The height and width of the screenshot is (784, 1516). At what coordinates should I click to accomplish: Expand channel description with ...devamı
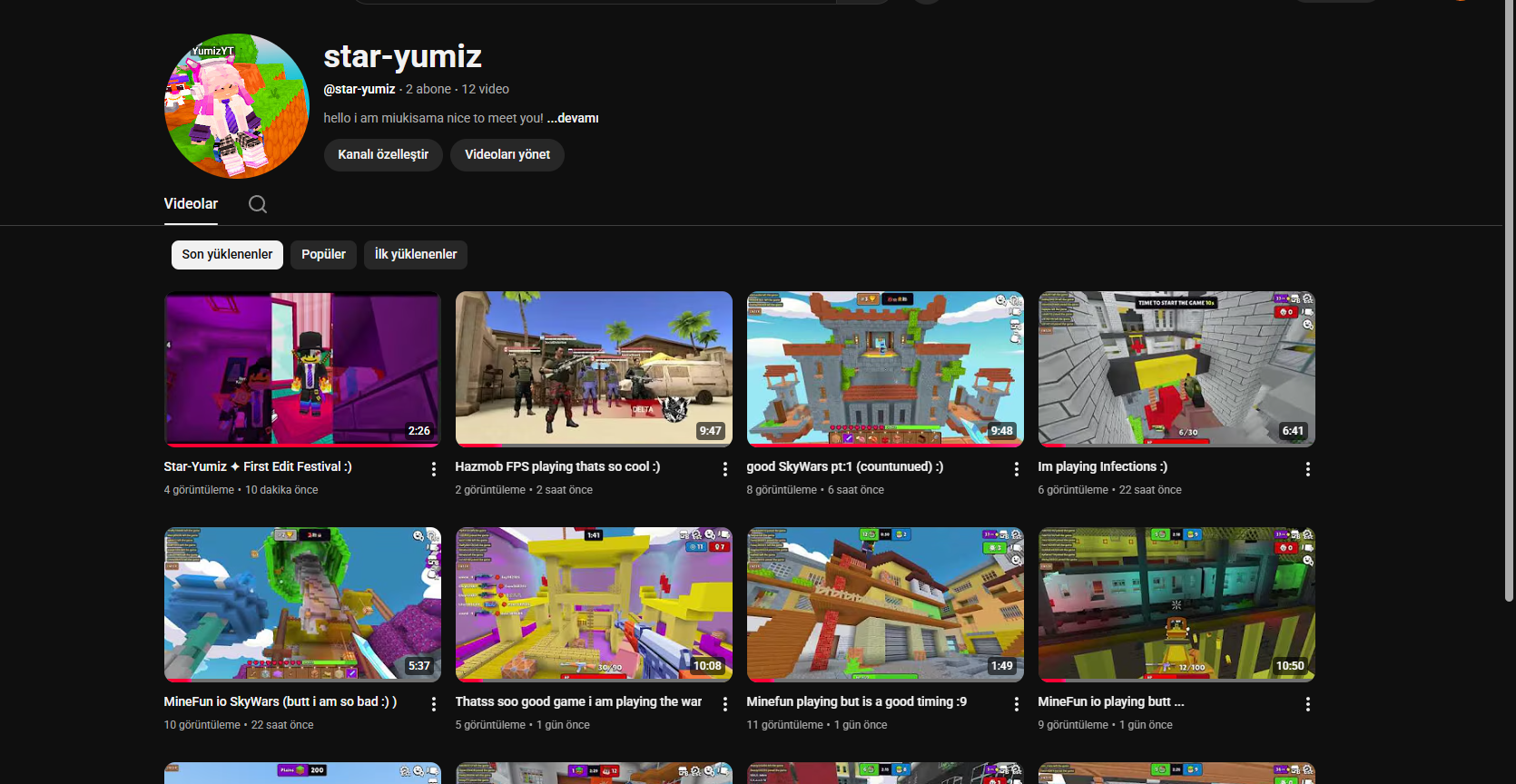pos(573,118)
